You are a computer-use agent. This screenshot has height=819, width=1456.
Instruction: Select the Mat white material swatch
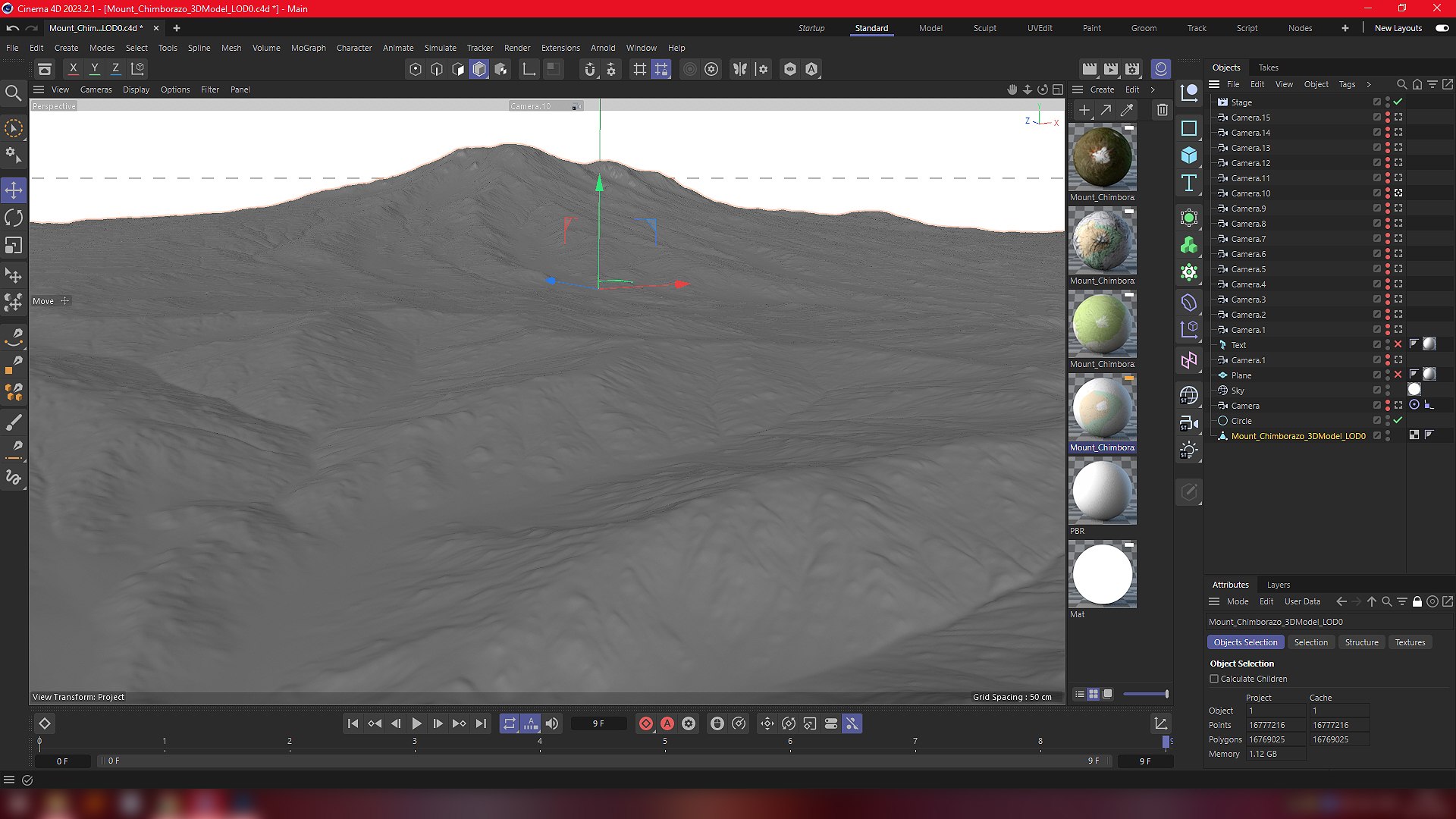point(1102,574)
